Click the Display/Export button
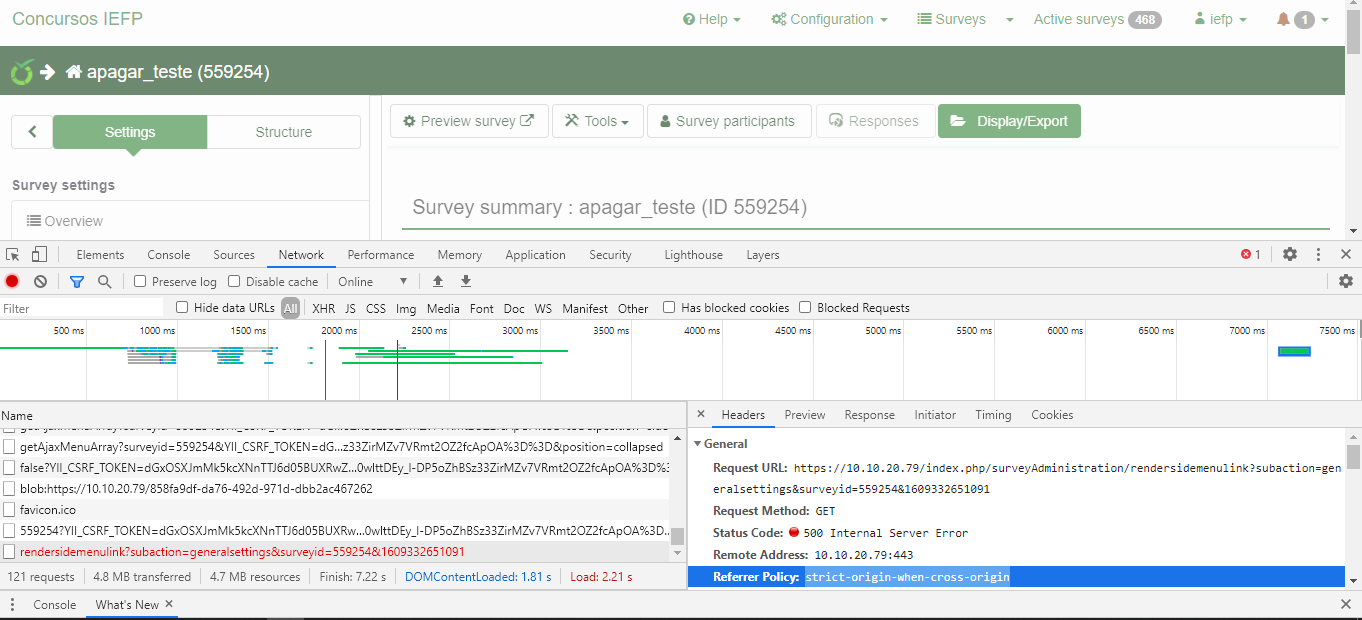The image size is (1362, 620). [x=1009, y=121]
